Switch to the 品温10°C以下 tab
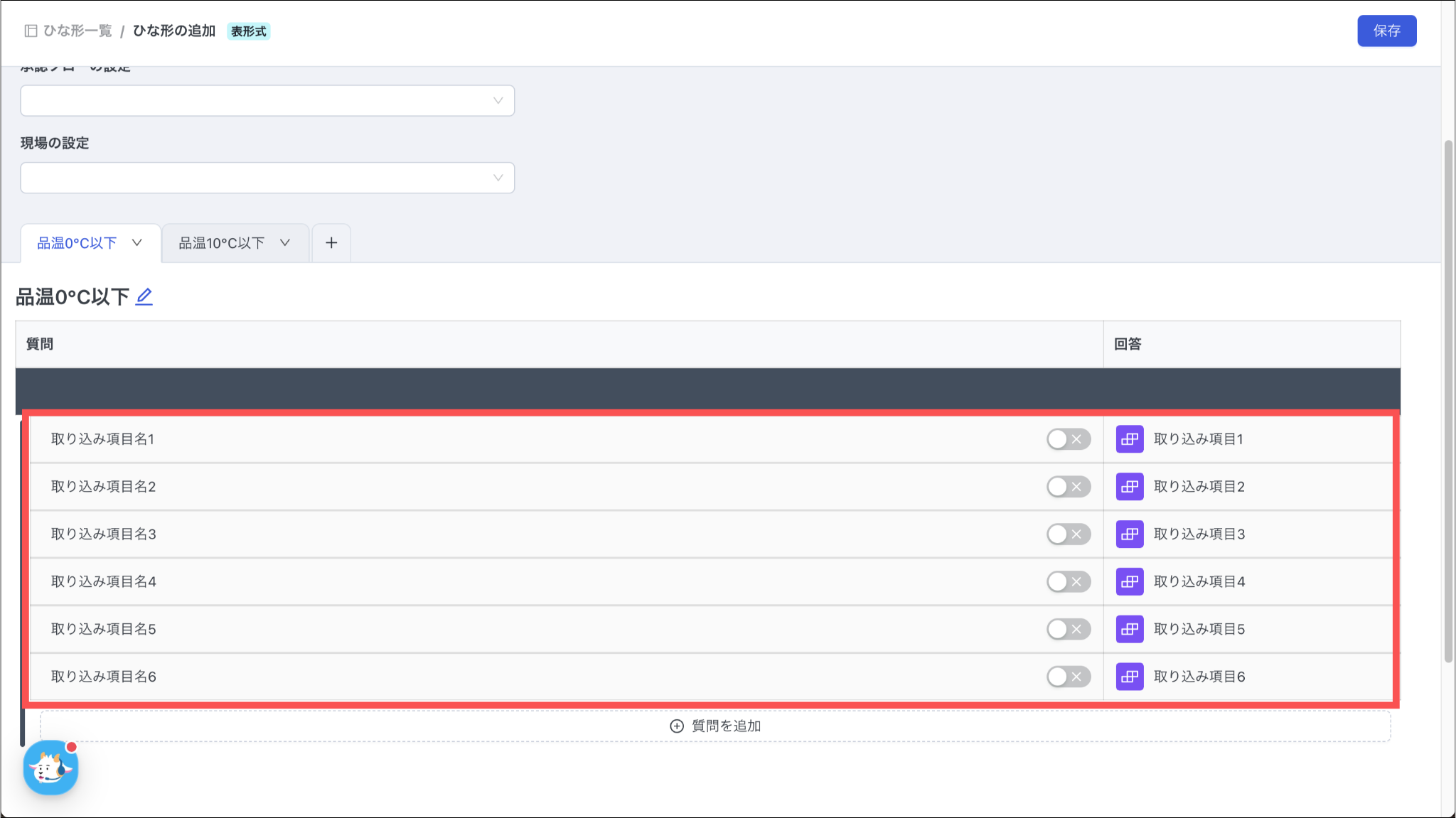1456x818 pixels. pos(221,243)
